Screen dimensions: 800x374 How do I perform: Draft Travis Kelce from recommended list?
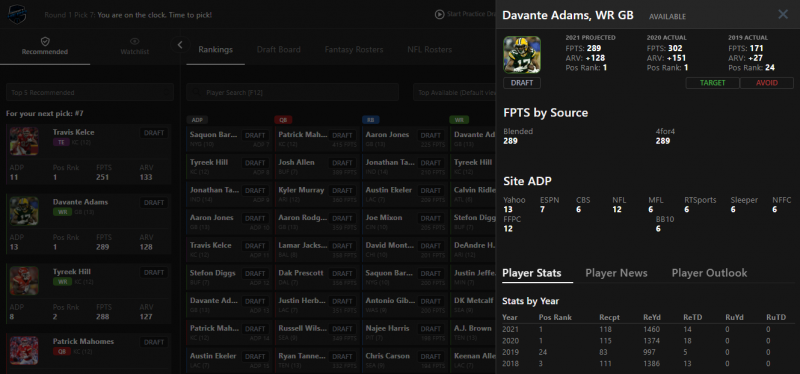tap(154, 133)
